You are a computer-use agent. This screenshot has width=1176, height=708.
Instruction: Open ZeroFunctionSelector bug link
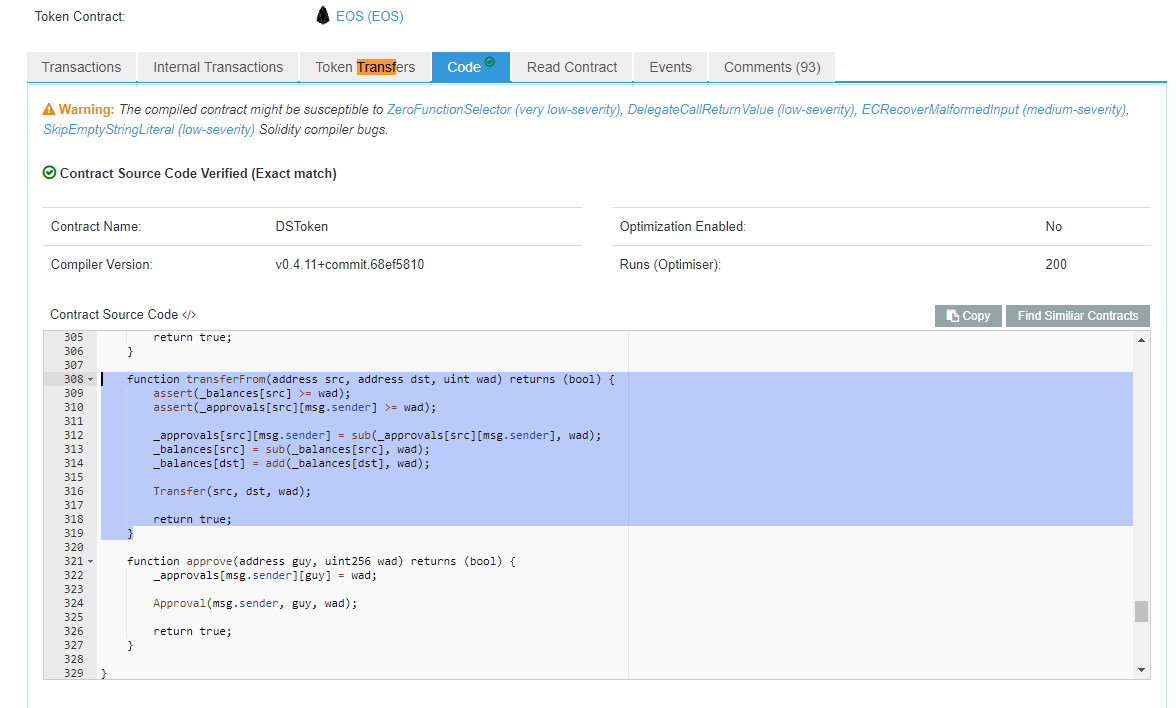(504, 110)
